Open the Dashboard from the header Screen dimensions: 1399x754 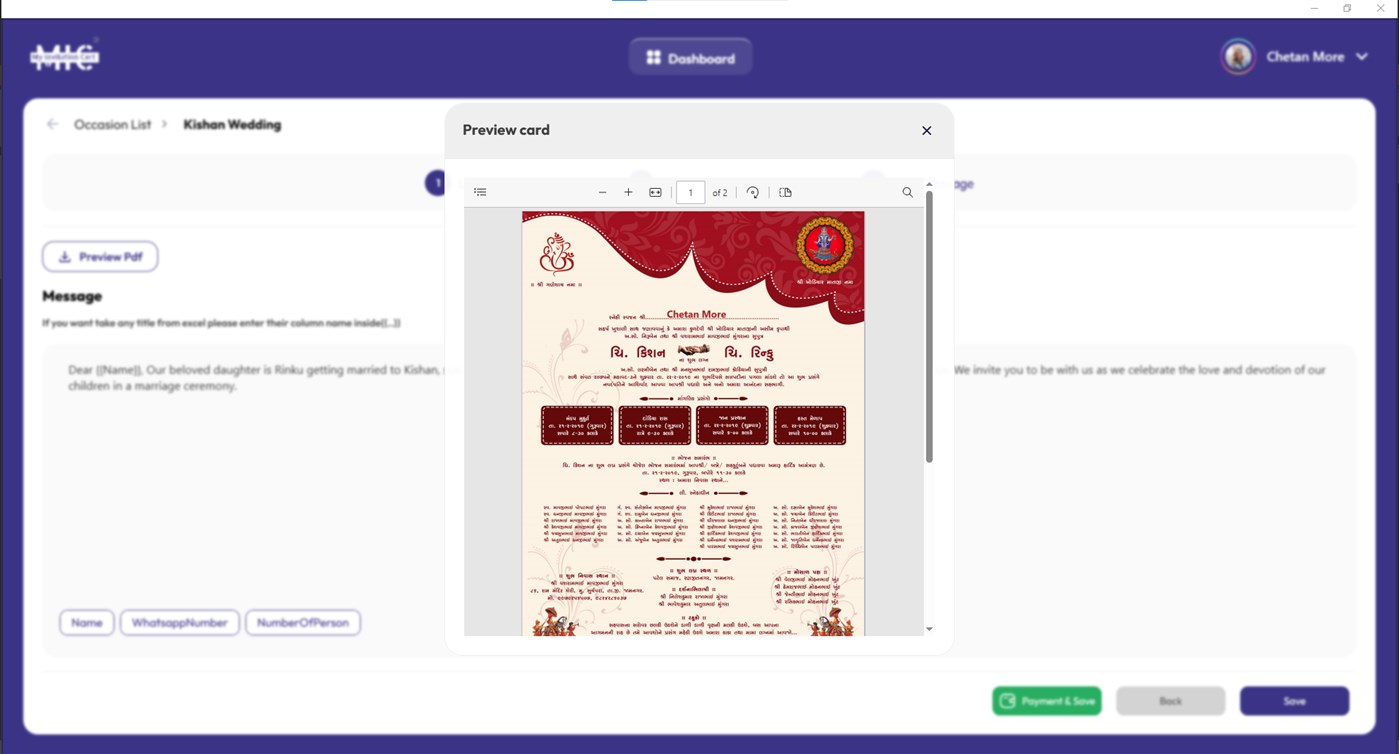coord(690,56)
